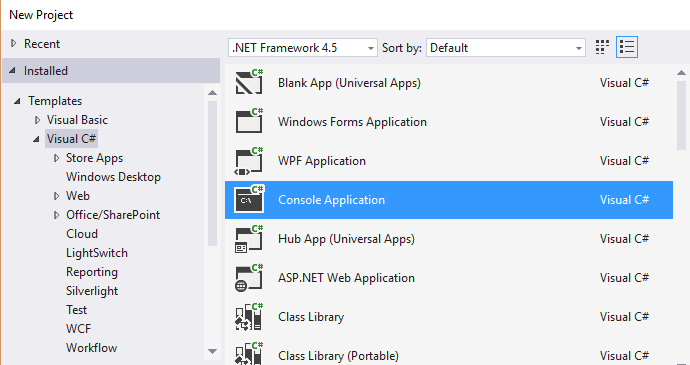Image resolution: width=690 pixels, height=365 pixels.
Task: Click the Class Library (Portable) icon
Action: click(249, 353)
